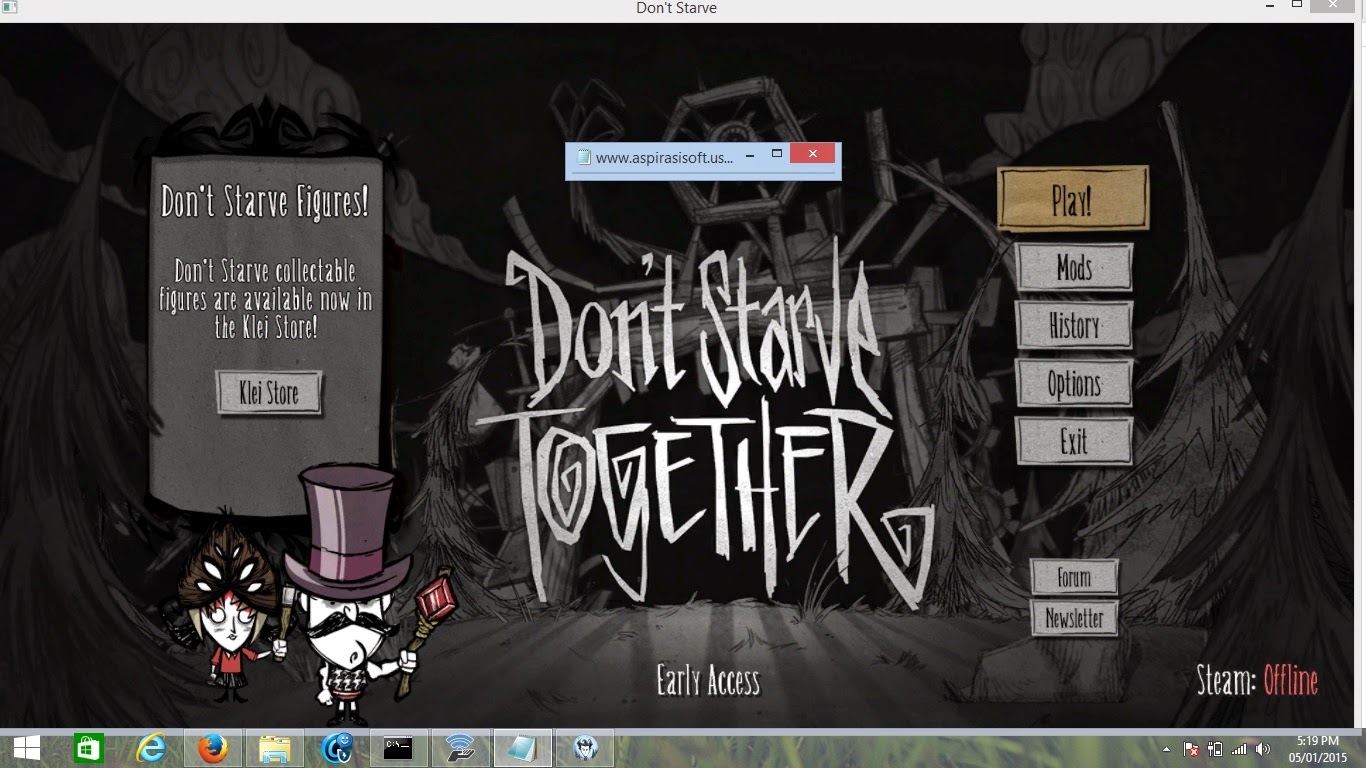This screenshot has width=1366, height=768.
Task: Select Options from the game menu
Action: 1074,383
